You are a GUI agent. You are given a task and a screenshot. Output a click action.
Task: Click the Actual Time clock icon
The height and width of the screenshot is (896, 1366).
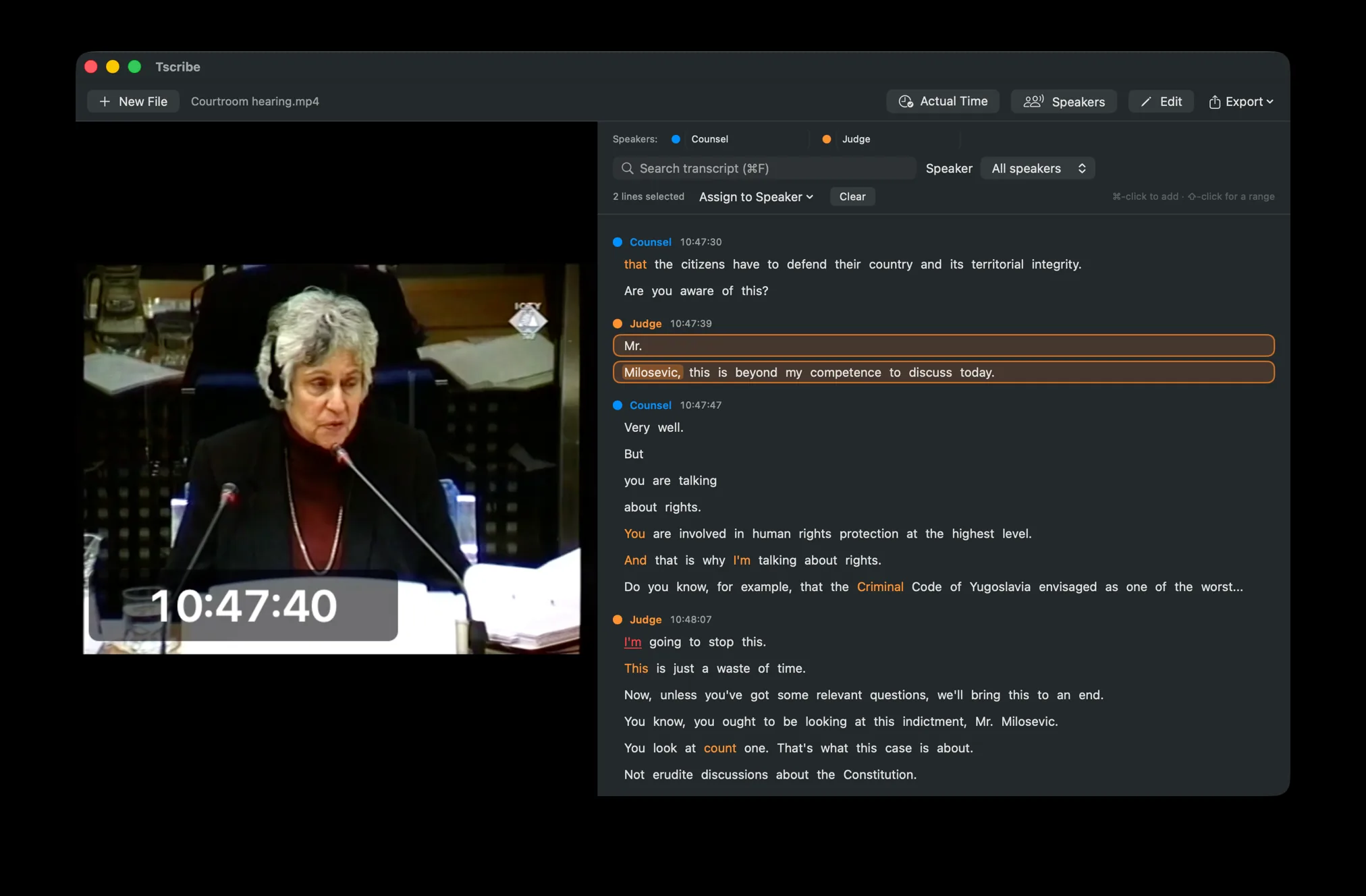(906, 101)
